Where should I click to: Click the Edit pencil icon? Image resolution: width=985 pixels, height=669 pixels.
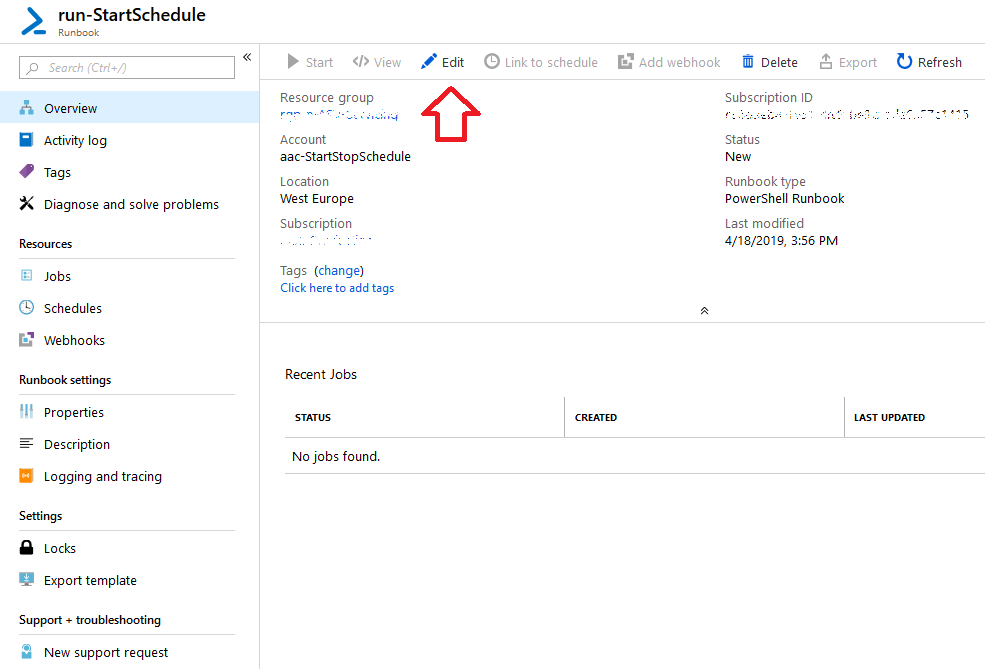point(428,62)
